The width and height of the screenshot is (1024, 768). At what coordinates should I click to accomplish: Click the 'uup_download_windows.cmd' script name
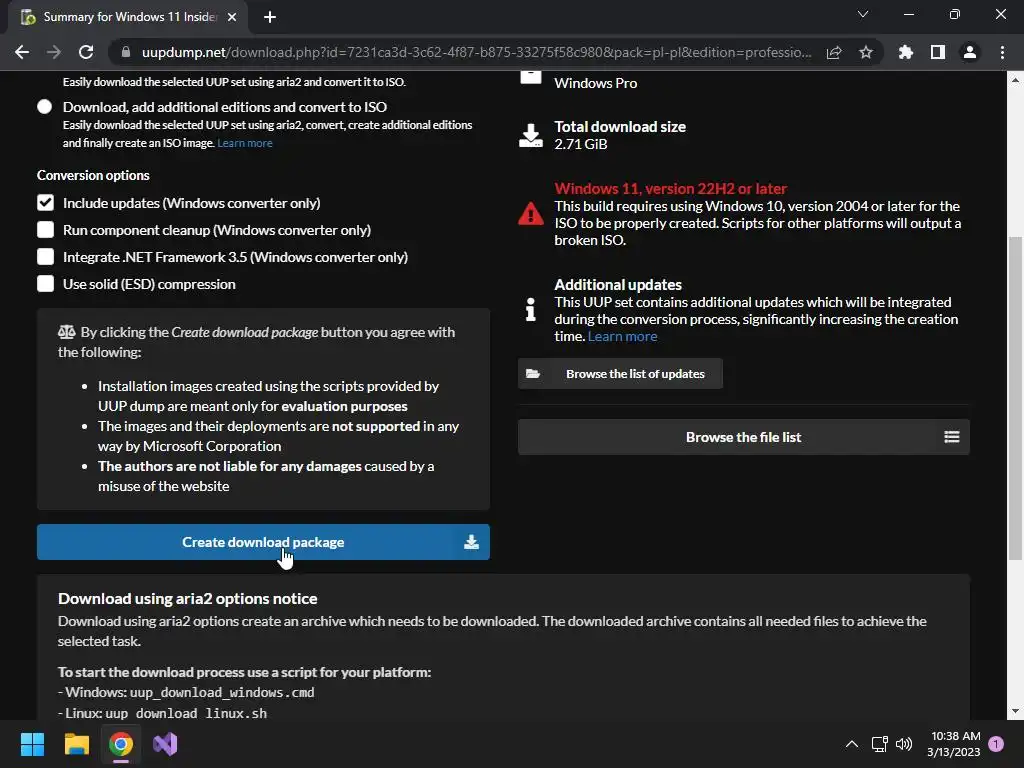[222, 692]
